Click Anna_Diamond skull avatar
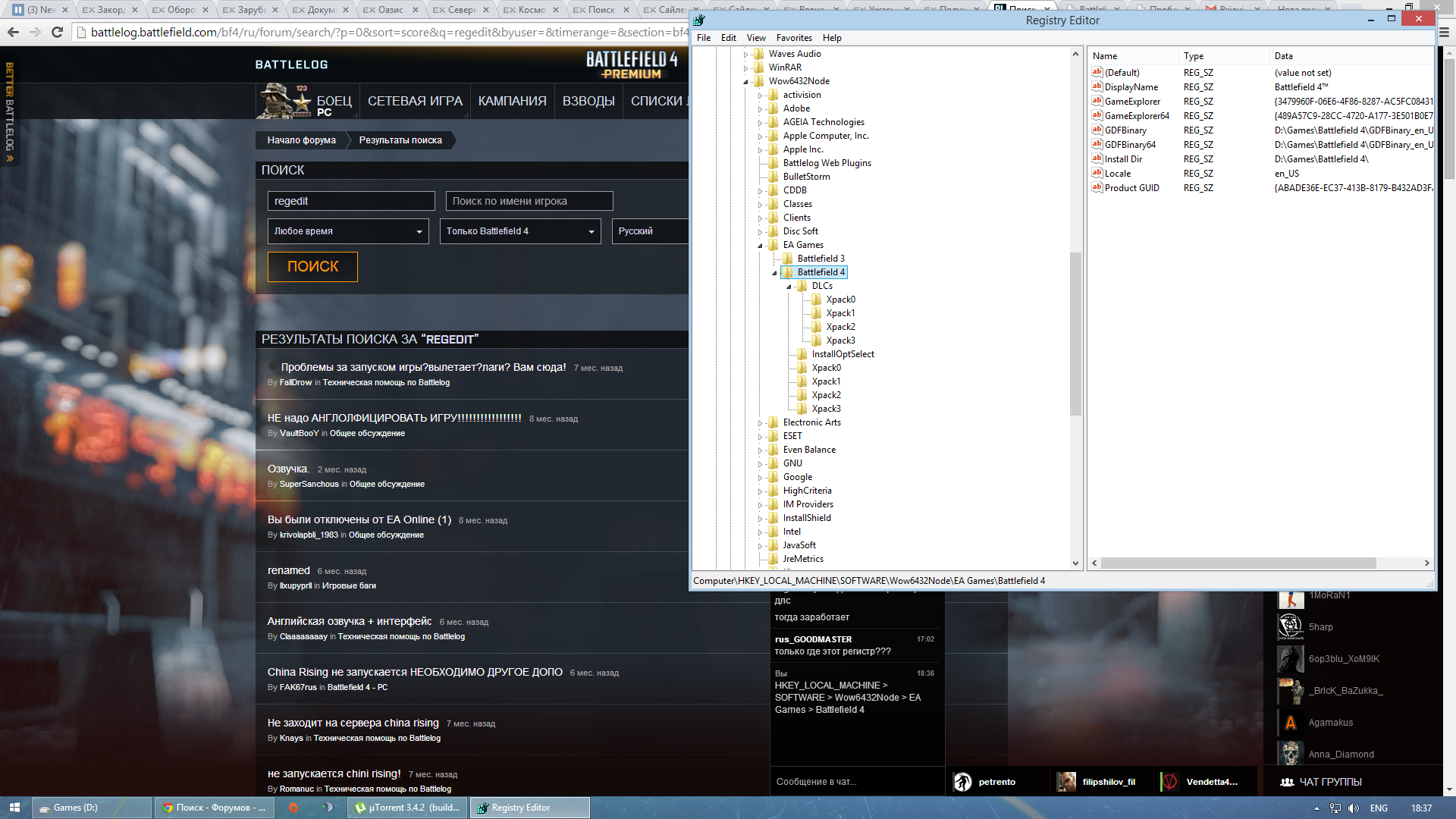Image resolution: width=1456 pixels, height=819 pixels. coord(1291,754)
